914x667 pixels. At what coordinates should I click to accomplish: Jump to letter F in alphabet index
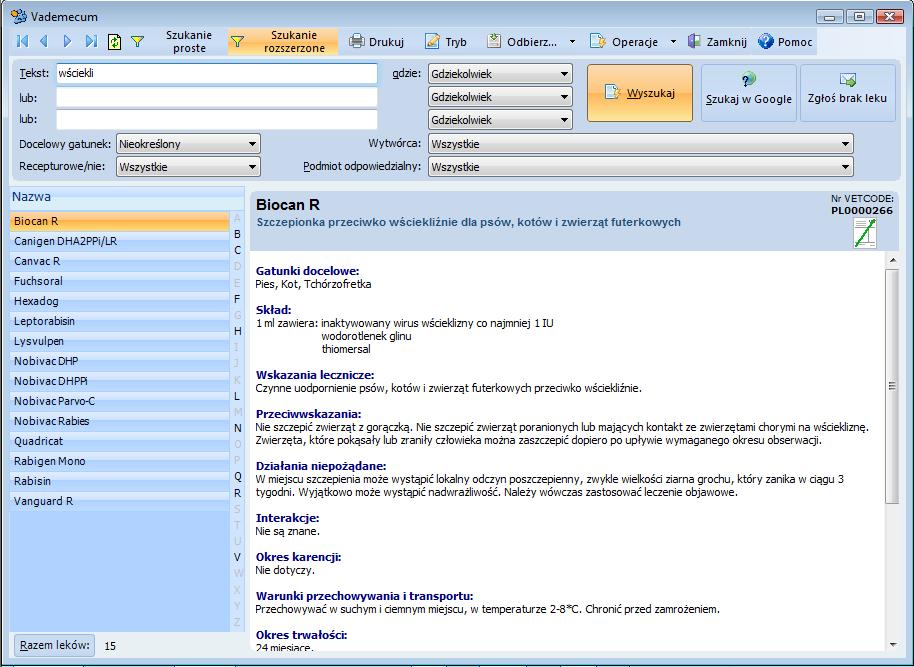point(237,299)
